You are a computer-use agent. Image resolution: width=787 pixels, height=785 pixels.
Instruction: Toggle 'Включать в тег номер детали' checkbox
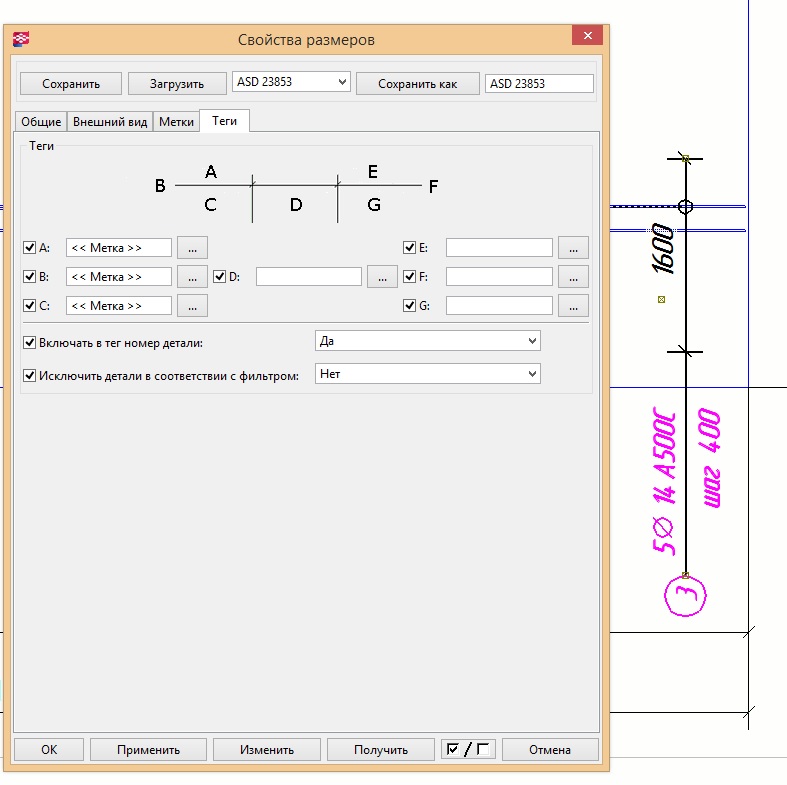(29, 342)
